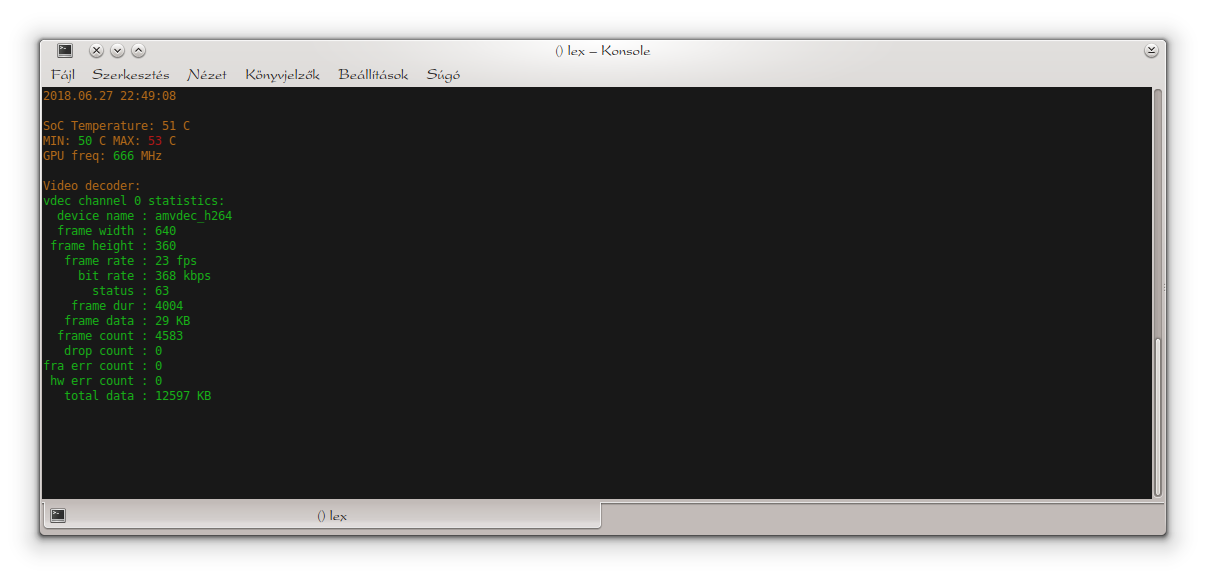Click the MAX temperature value 53
Viewport: 1206px width, 575px height.
tap(155, 141)
